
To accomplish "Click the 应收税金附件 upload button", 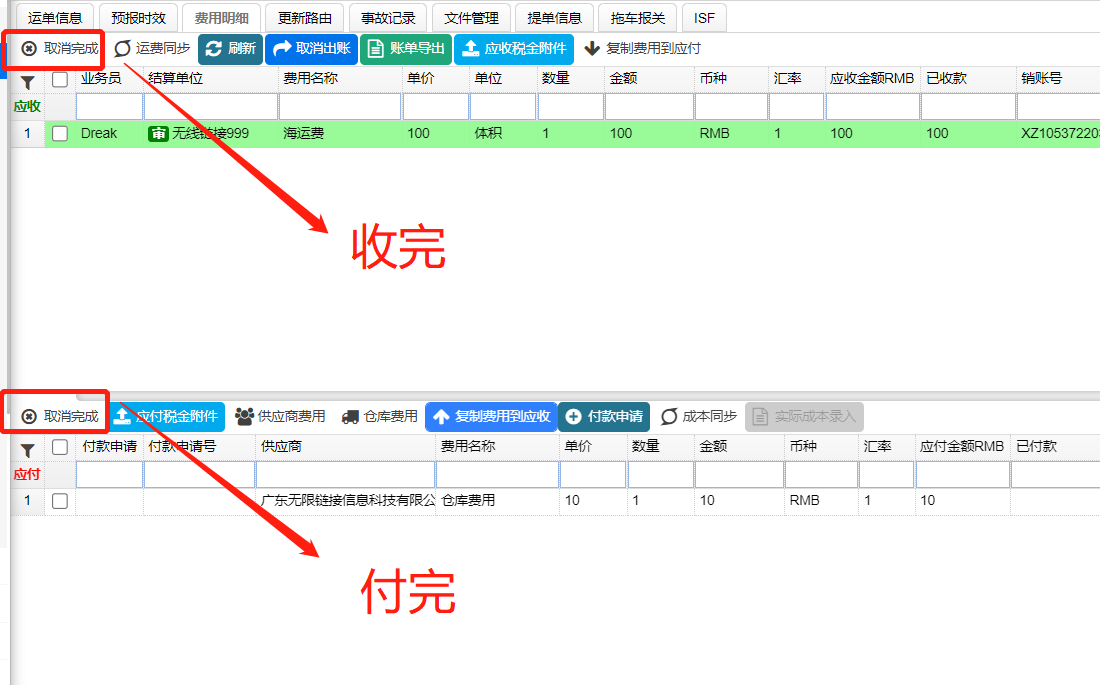I will [514, 48].
